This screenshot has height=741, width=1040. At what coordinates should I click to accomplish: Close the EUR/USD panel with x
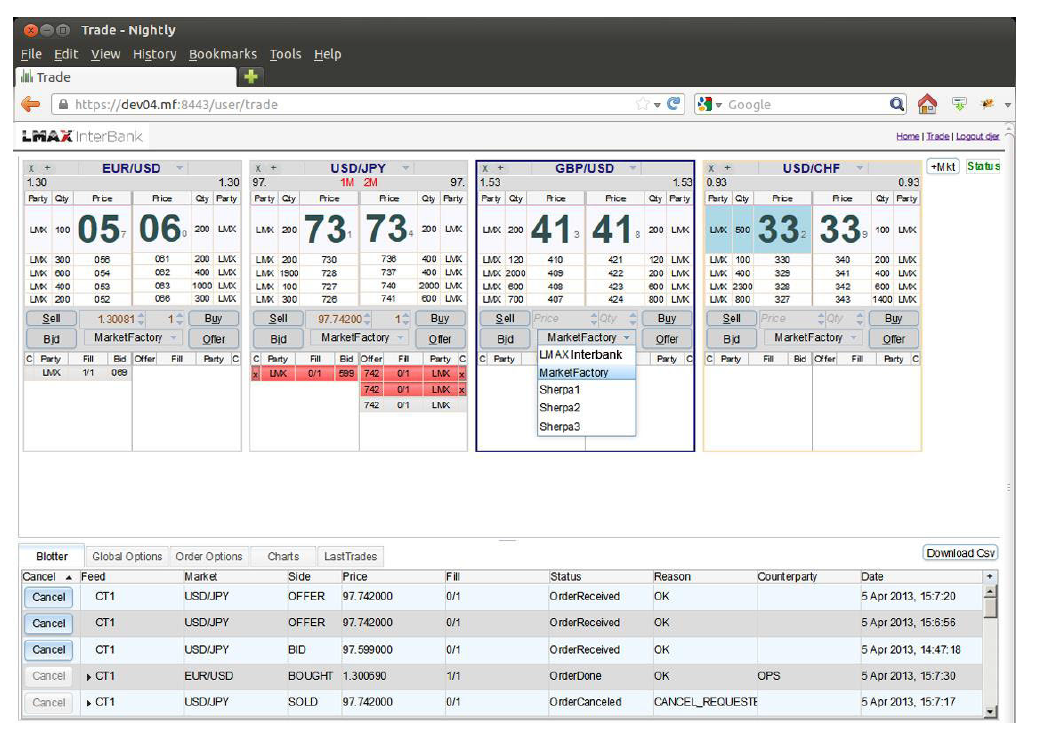click(31, 169)
